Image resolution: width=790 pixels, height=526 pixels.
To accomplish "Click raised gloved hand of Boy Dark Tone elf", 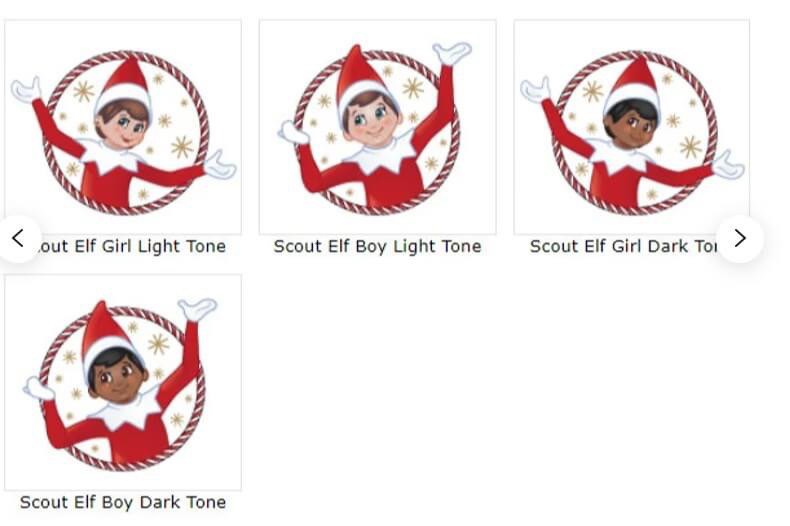I will pyautogui.click(x=197, y=309).
